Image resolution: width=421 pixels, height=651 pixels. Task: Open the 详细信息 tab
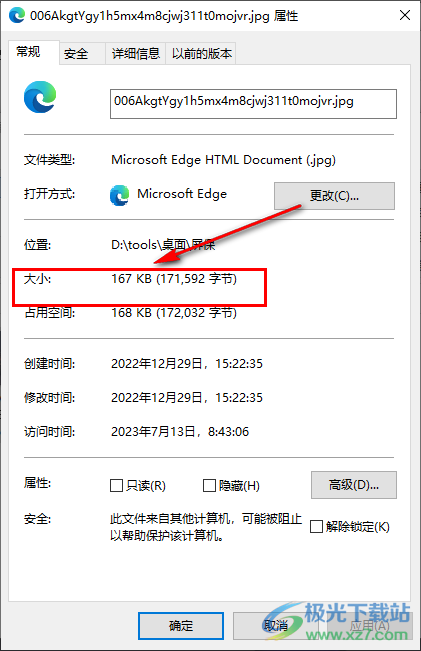pyautogui.click(x=136, y=54)
